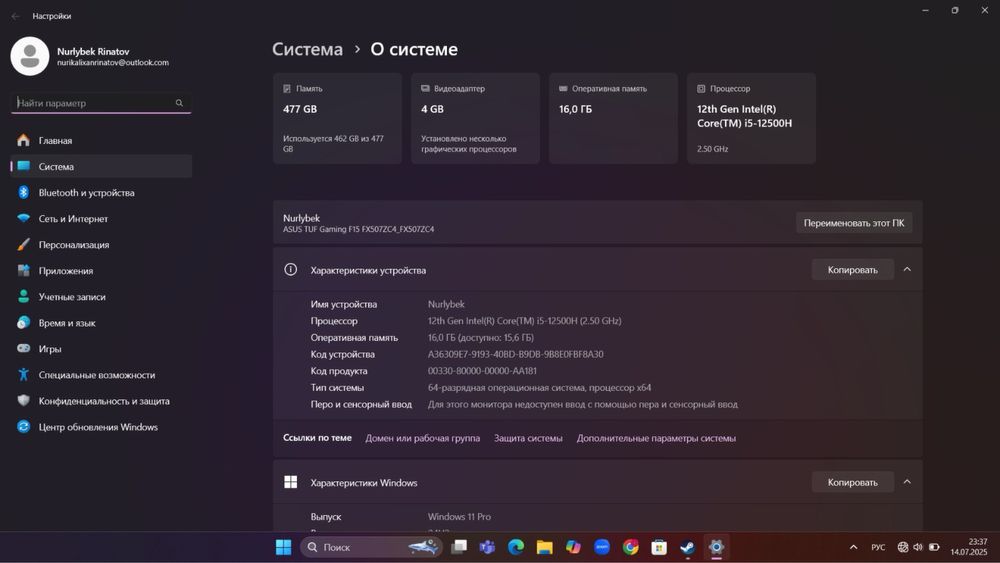Open the Память 477 GB card
Image resolution: width=1000 pixels, height=563 pixels.
pyautogui.click(x=337, y=119)
